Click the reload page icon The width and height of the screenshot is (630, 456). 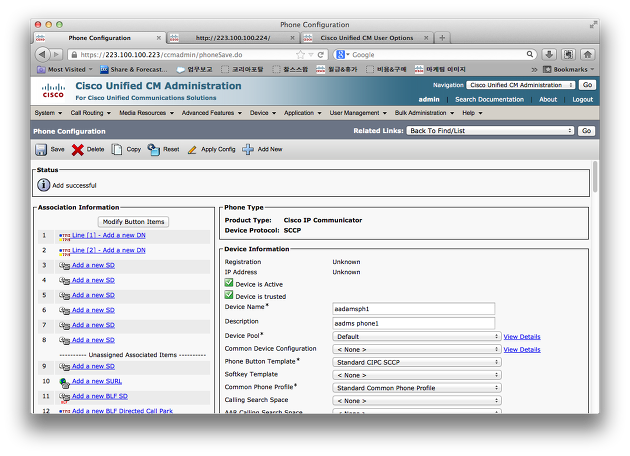321,55
